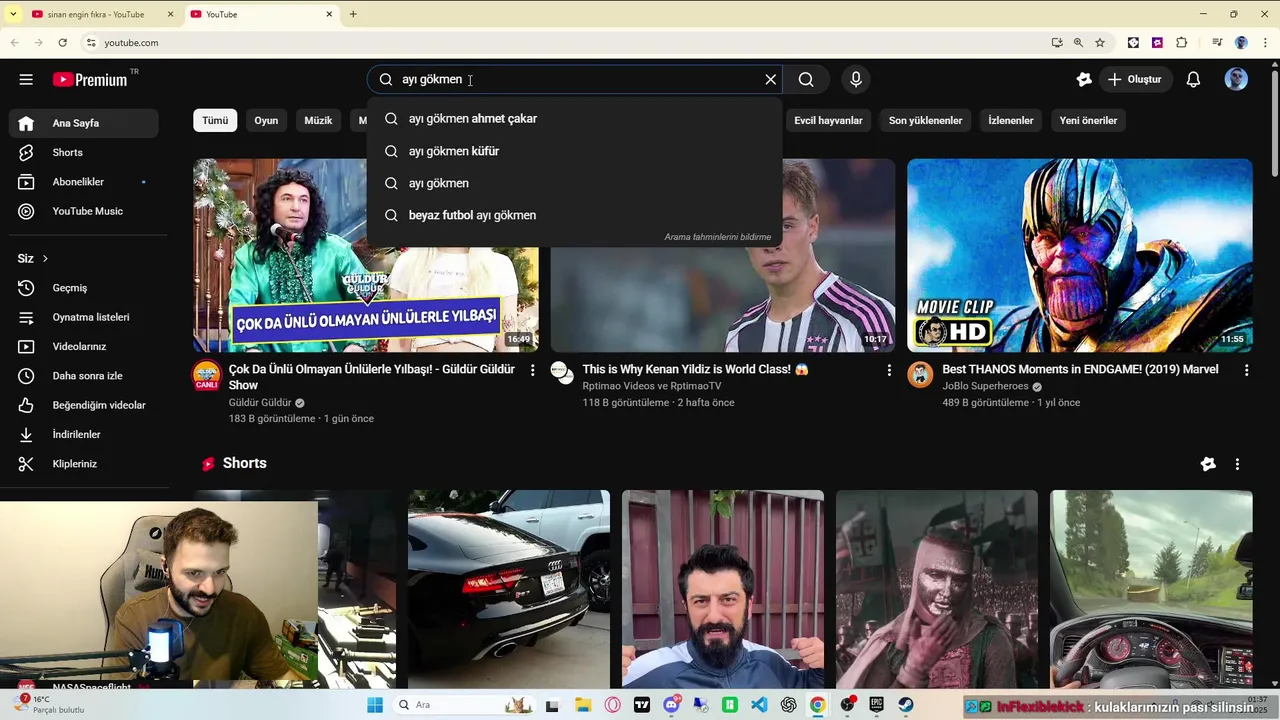
Task: Bookmark page with the star icon
Action: pos(1100,43)
